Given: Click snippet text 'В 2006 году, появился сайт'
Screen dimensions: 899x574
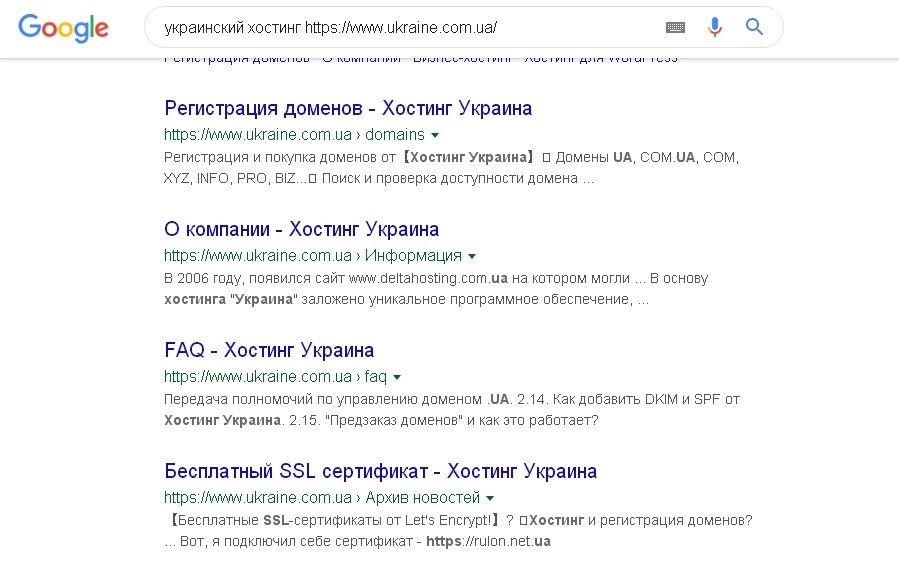Looking at the screenshot, I should [254, 278].
